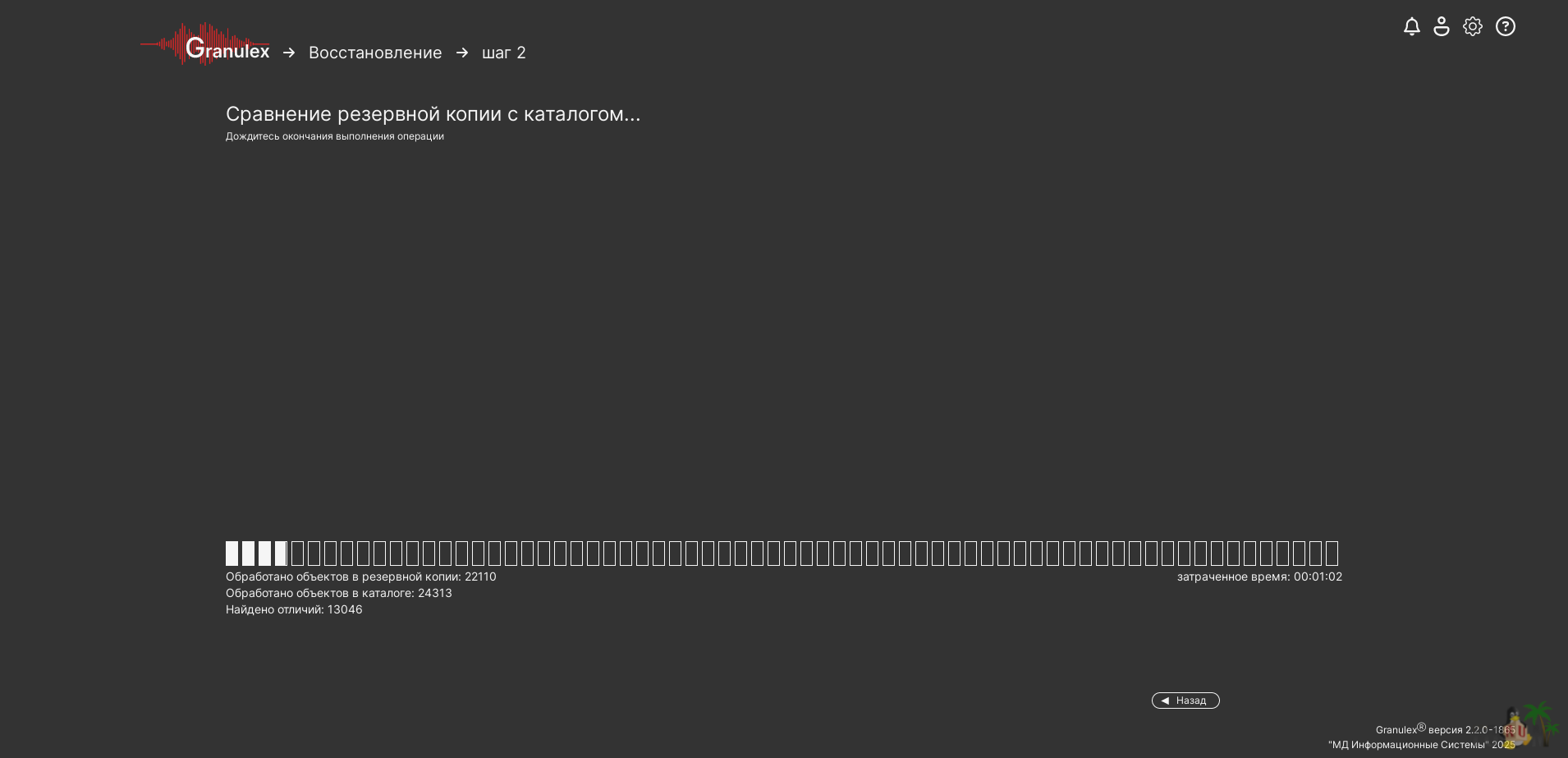Click the "Найдено отличий: 13046" line
The width and height of the screenshot is (1568, 758).
294,609
